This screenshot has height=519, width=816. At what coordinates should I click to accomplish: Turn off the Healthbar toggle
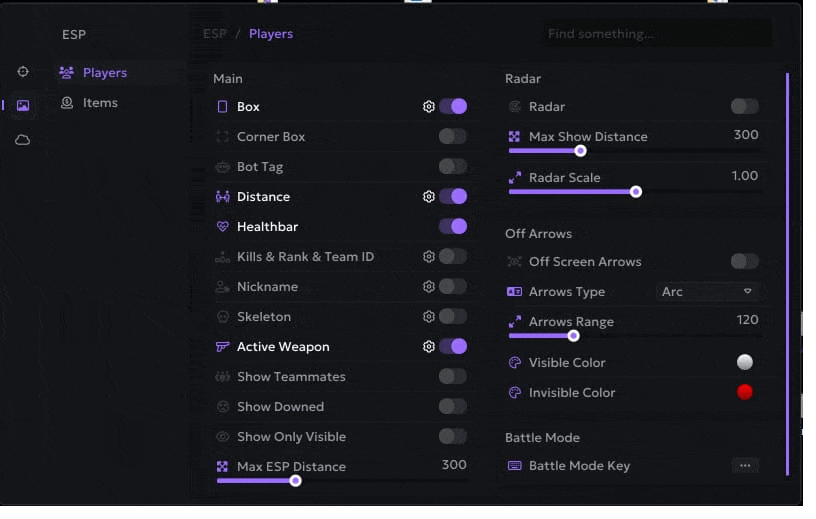pos(452,227)
